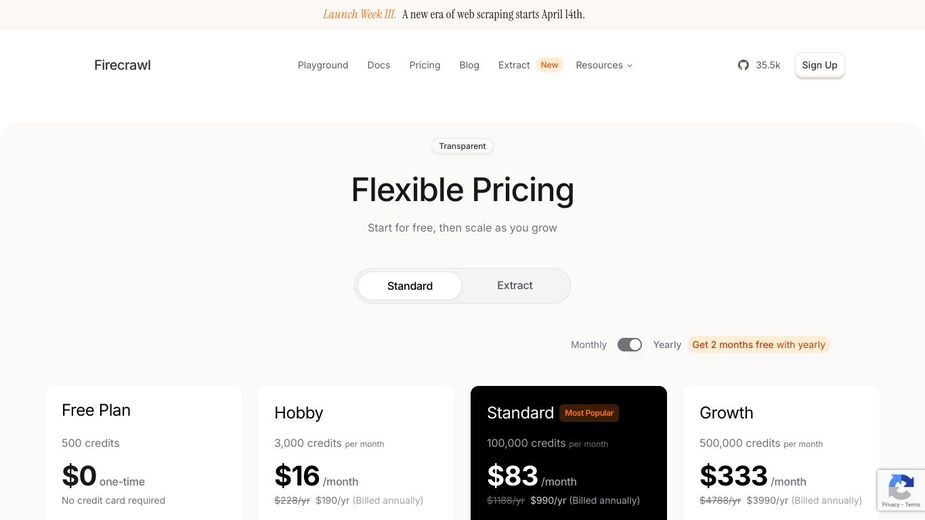Viewport: 925px width, 520px height.
Task: Click the Firecrawl logo
Action: (122, 65)
